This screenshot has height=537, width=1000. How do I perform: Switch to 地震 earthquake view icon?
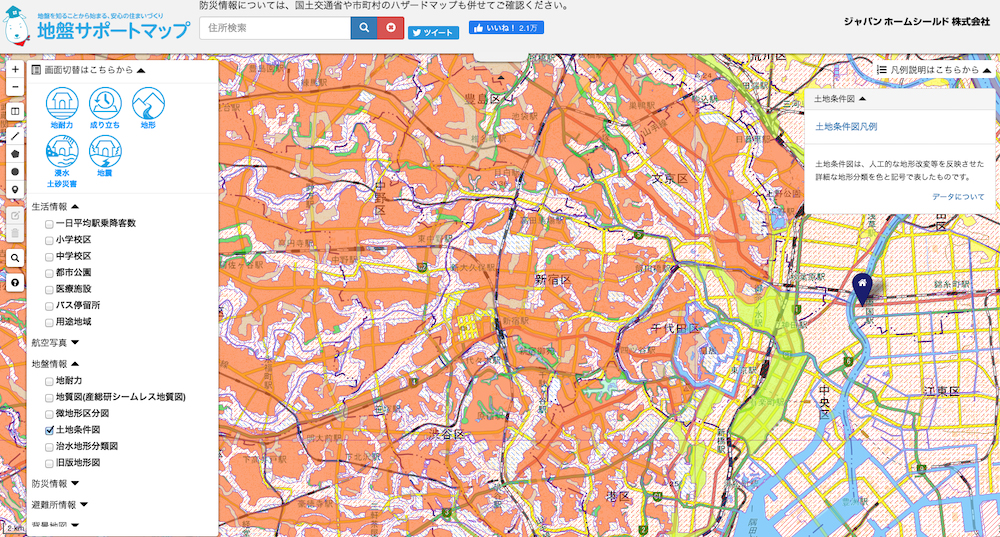[105, 157]
